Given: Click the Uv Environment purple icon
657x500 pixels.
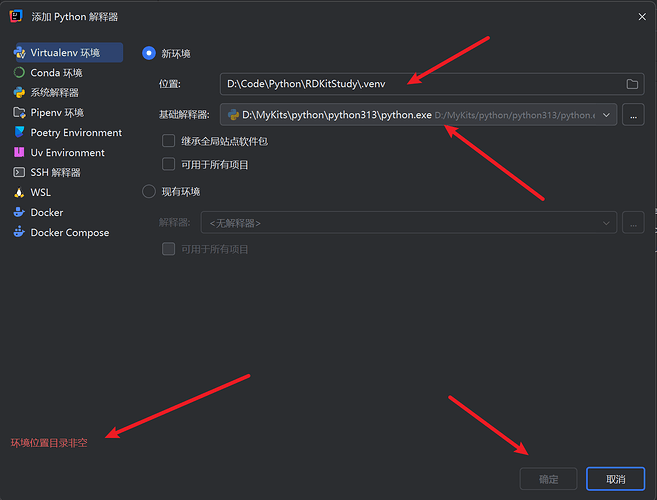Looking at the screenshot, I should [19, 152].
